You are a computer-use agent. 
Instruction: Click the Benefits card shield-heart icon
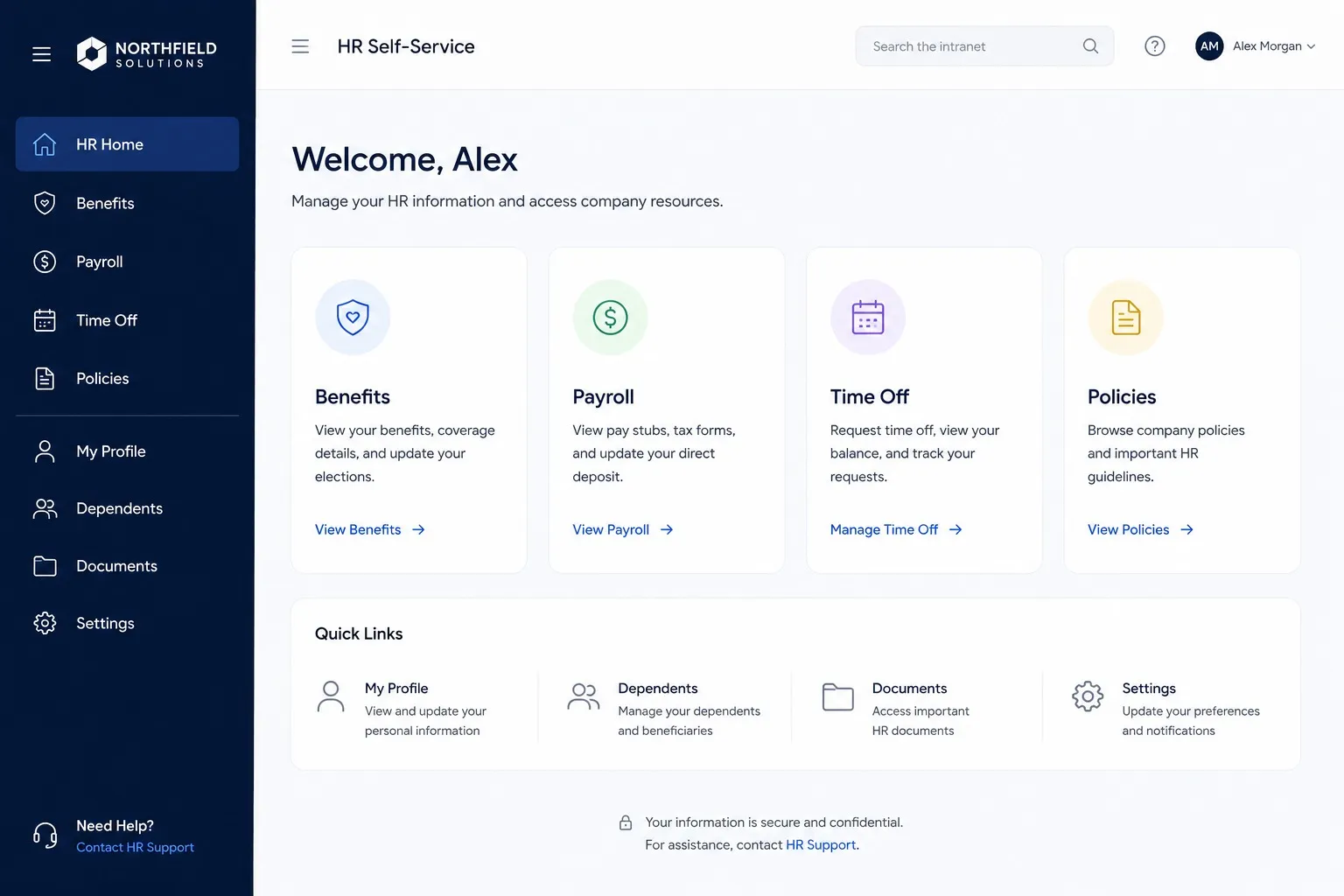[x=353, y=317]
